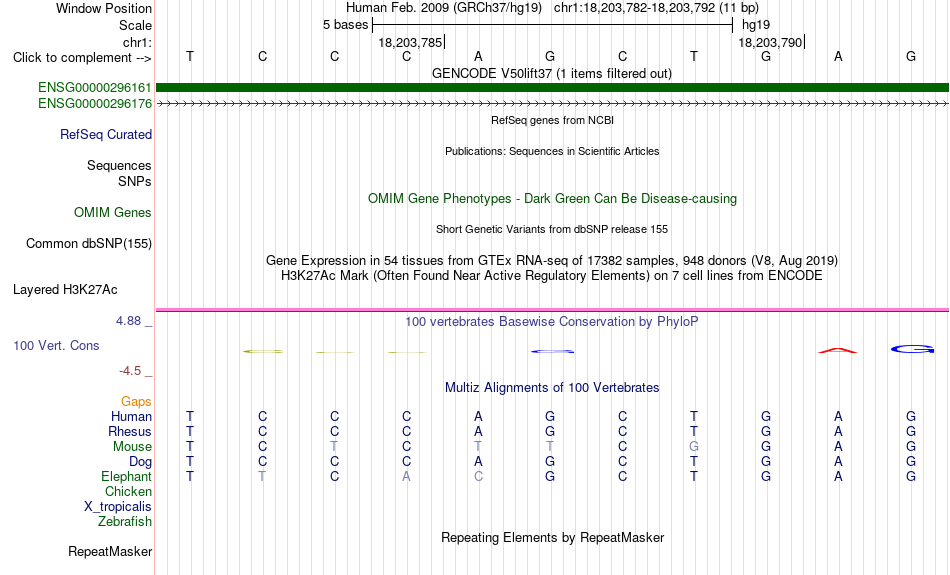Click the 'Dog' alignment row label
This screenshot has width=950, height=575.
pyautogui.click(x=141, y=462)
